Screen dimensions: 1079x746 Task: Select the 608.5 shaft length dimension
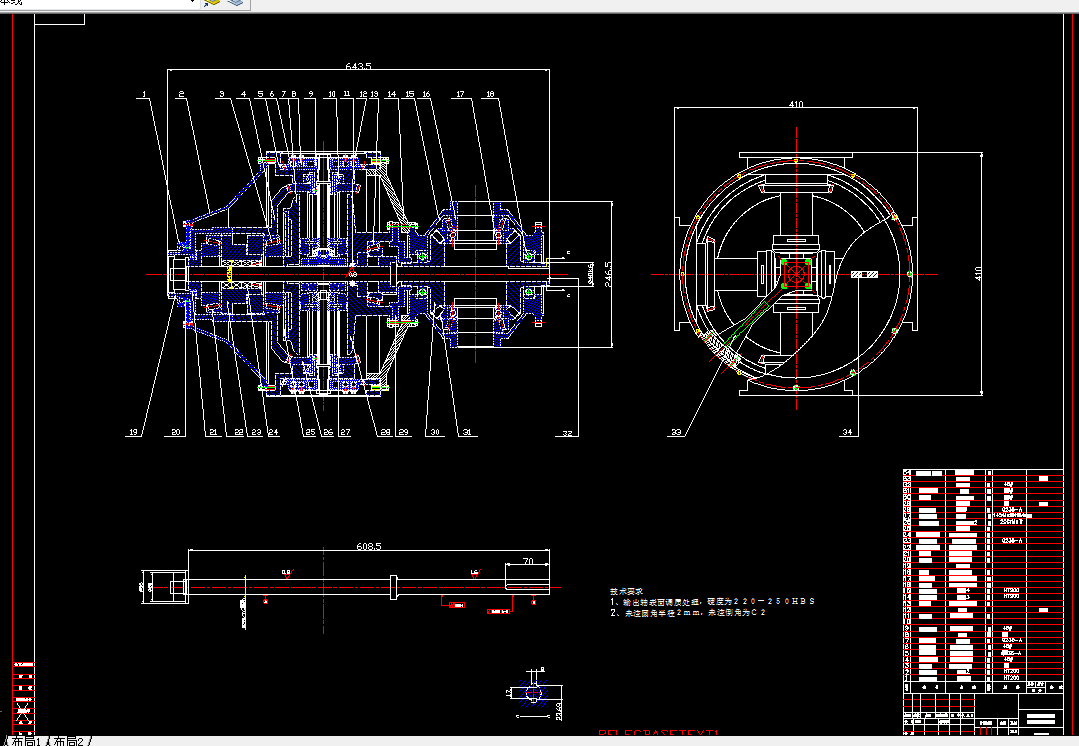click(x=369, y=546)
